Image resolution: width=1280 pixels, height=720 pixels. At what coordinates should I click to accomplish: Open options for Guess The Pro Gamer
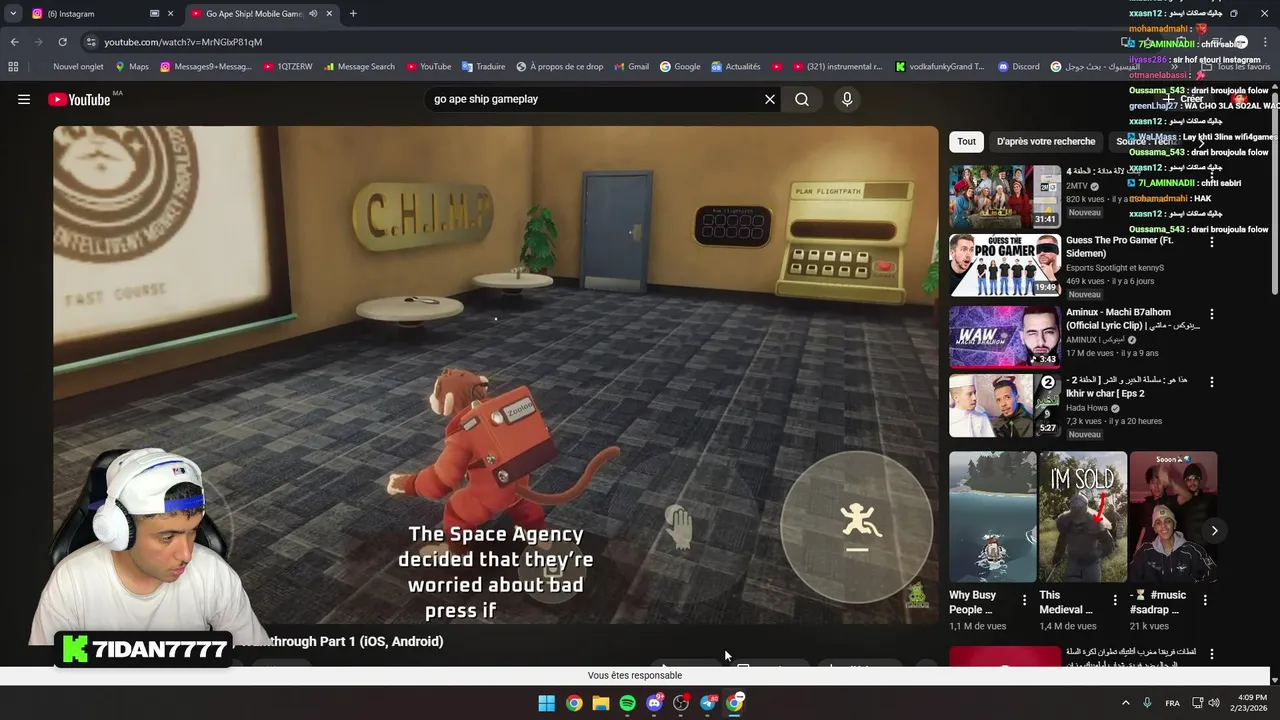1212,242
